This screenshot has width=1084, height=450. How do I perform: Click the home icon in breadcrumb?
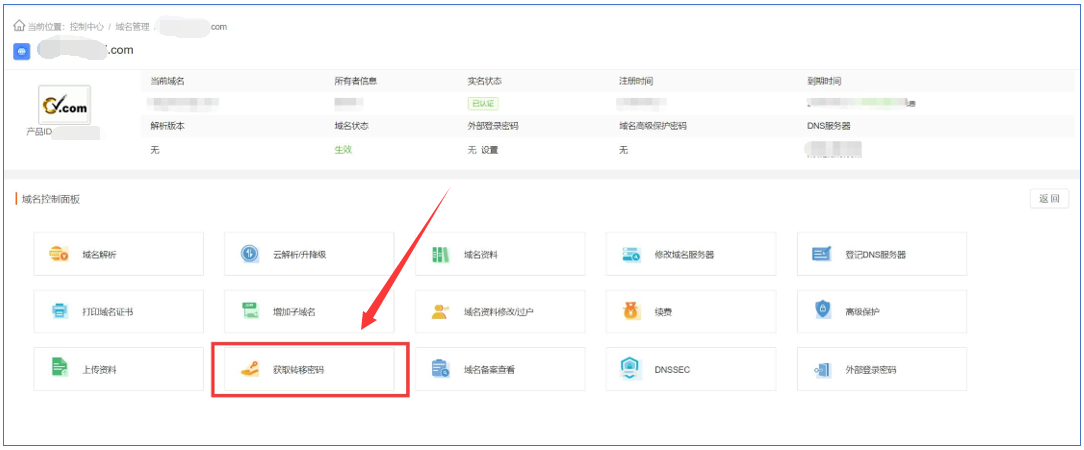[x=19, y=26]
